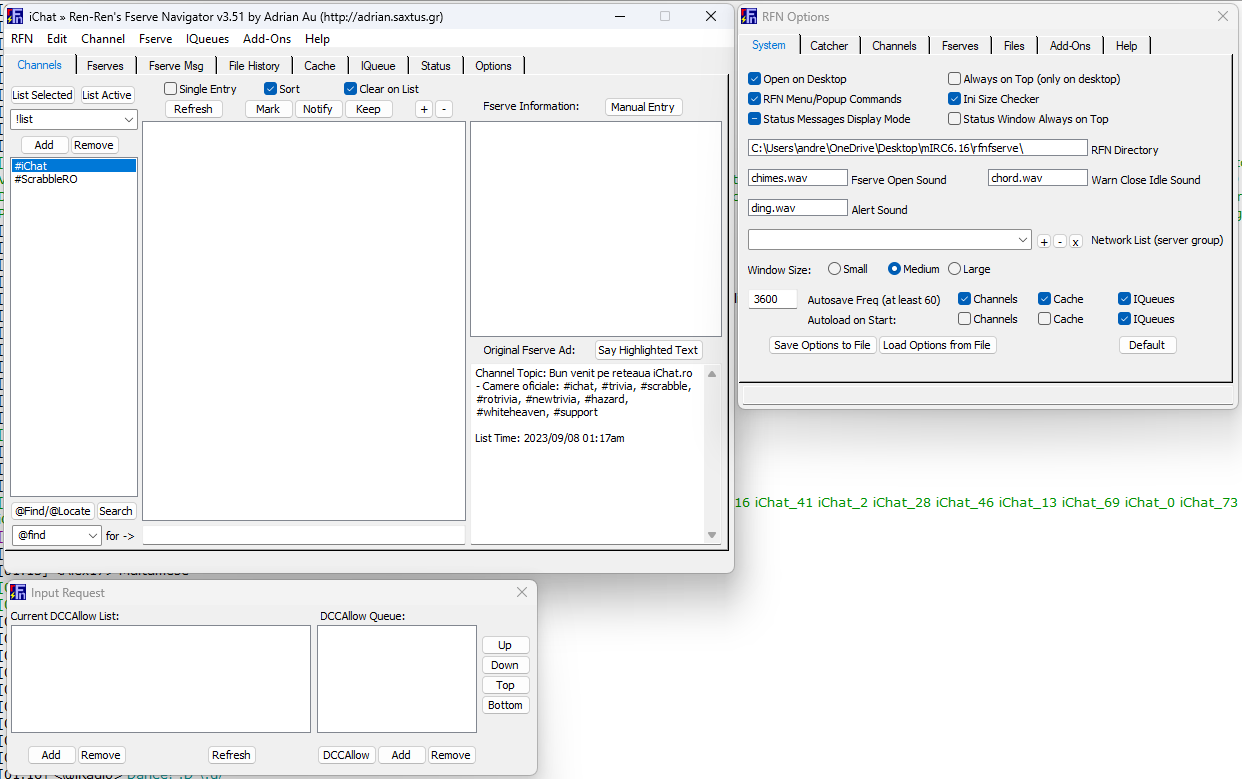The width and height of the screenshot is (1242, 779).
Task: Click the @Find/@Locate button
Action: point(53,511)
